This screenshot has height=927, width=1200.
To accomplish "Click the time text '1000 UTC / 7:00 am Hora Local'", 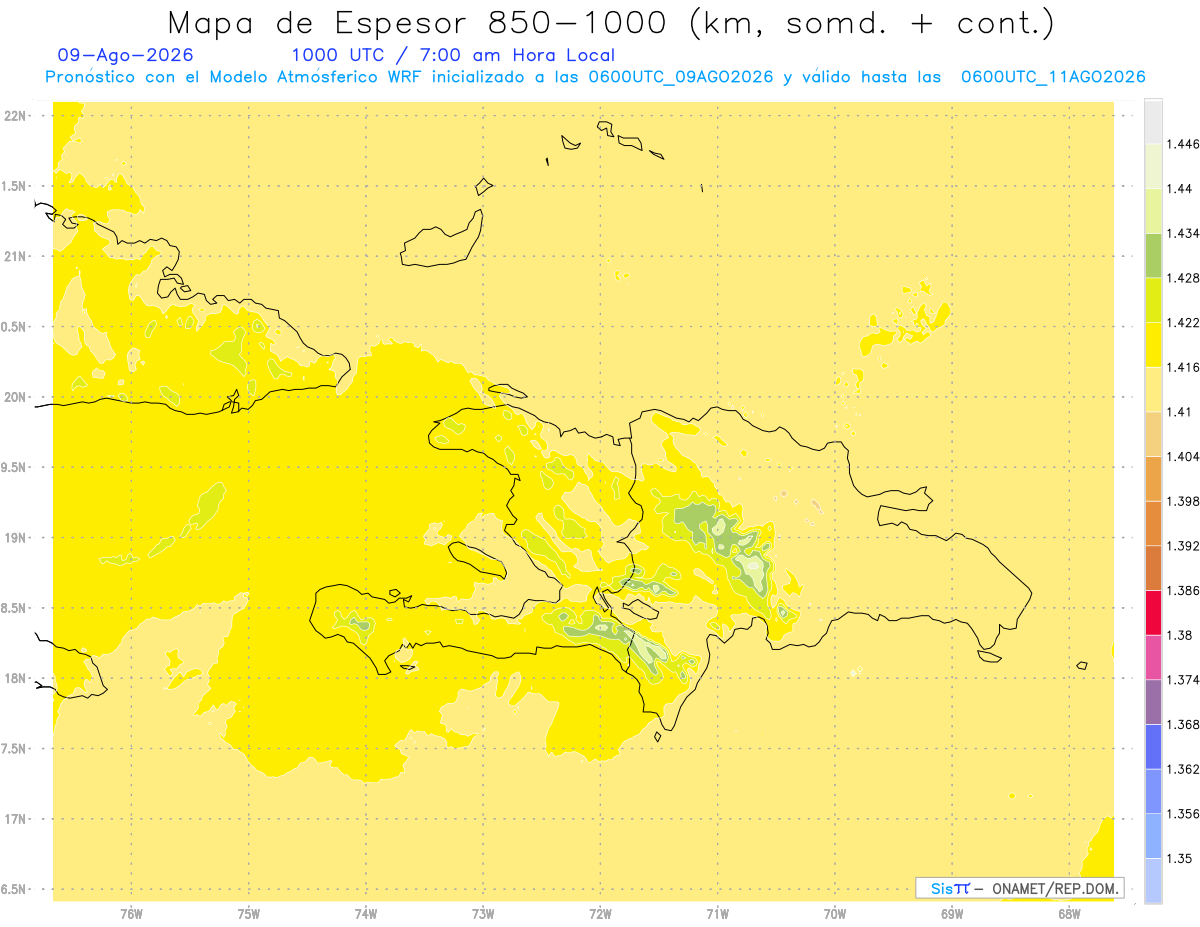I will (x=453, y=55).
